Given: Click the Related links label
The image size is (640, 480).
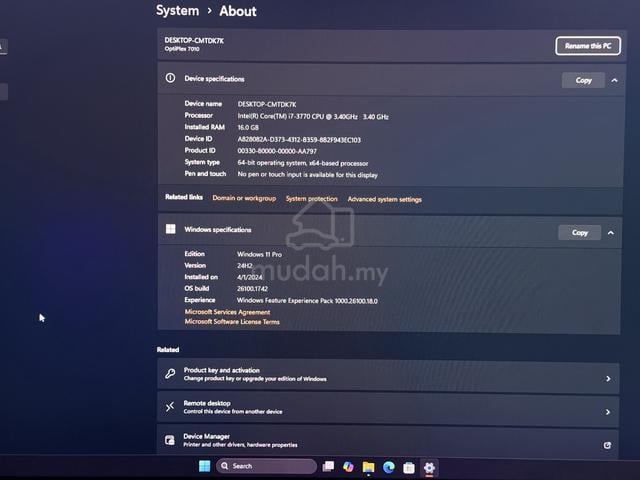Looking at the screenshot, I should (x=184, y=197).
